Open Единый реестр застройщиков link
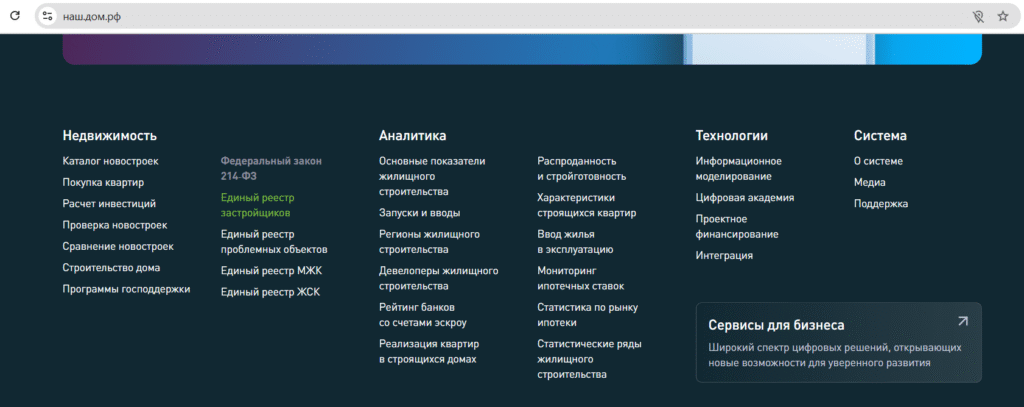This screenshot has width=1024, height=407. [257, 205]
